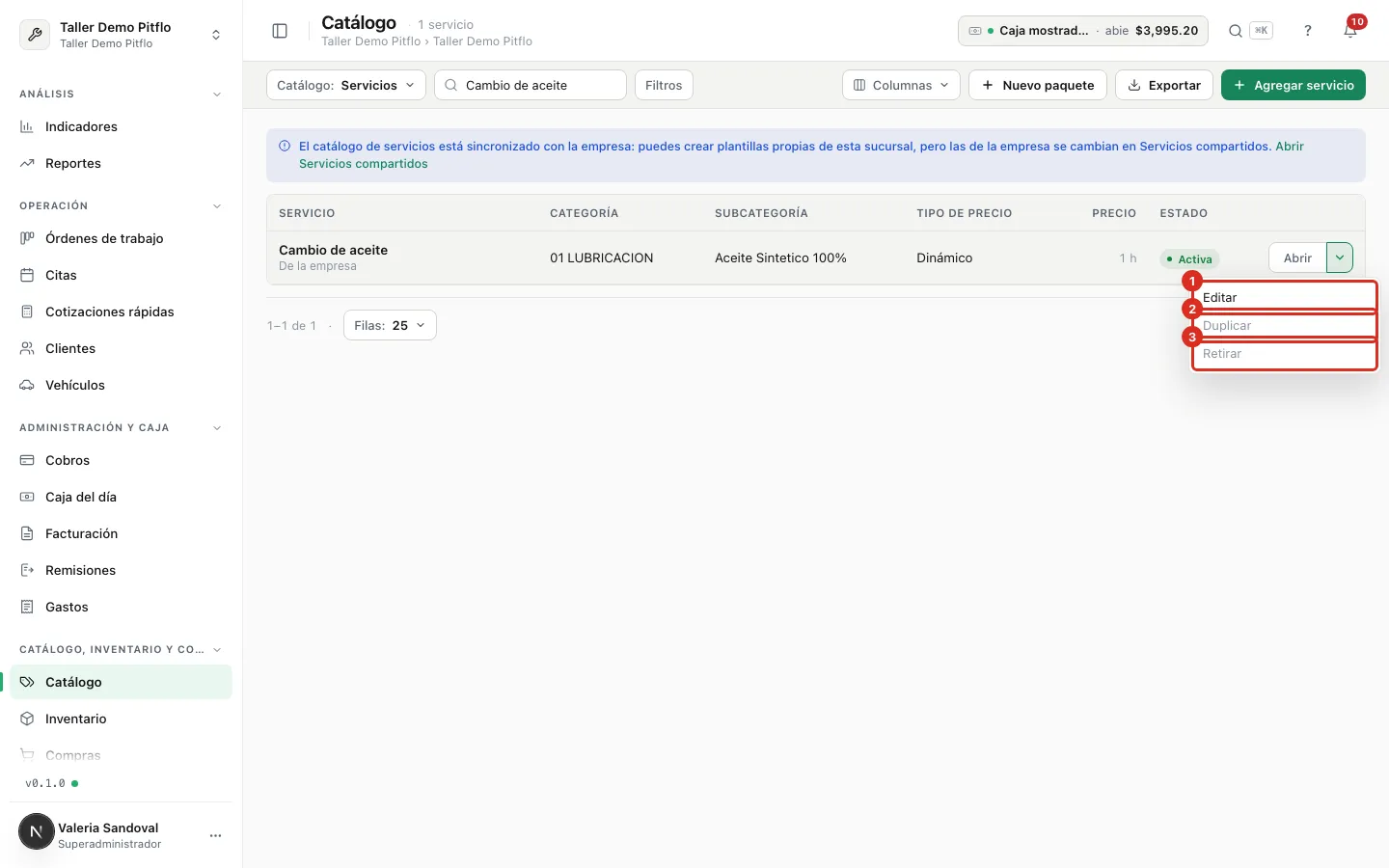The image size is (1389, 868).
Task: Click the Nuevo paquete button
Action: [x=1038, y=85]
